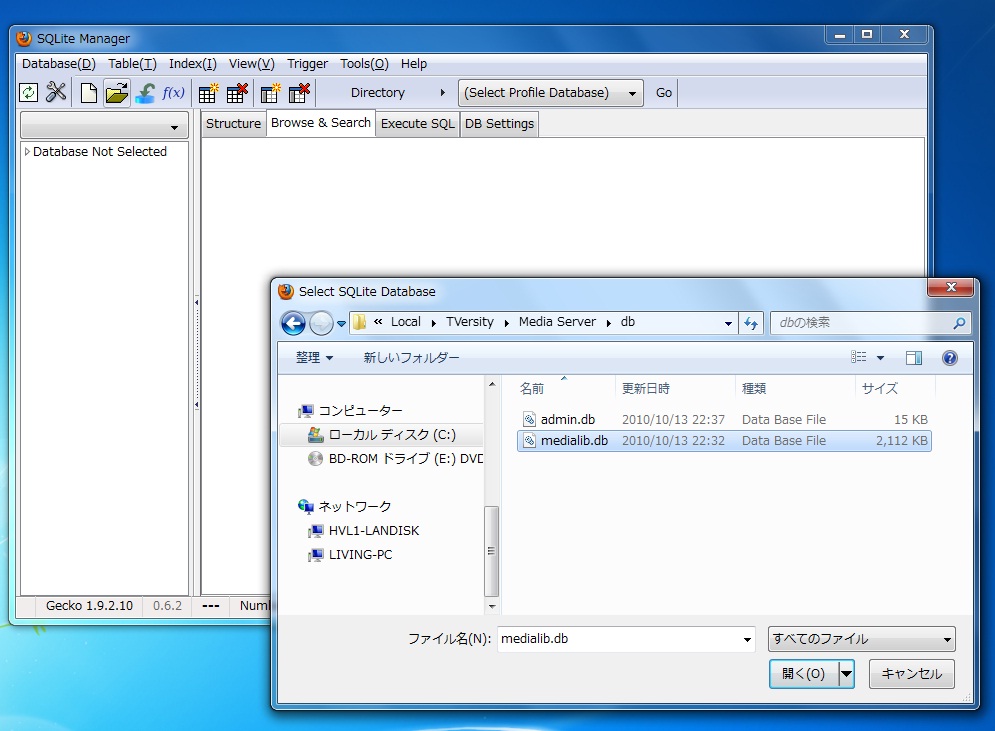This screenshot has width=995, height=731.
Task: Open the Select Profile Database dropdown
Action: pos(550,93)
